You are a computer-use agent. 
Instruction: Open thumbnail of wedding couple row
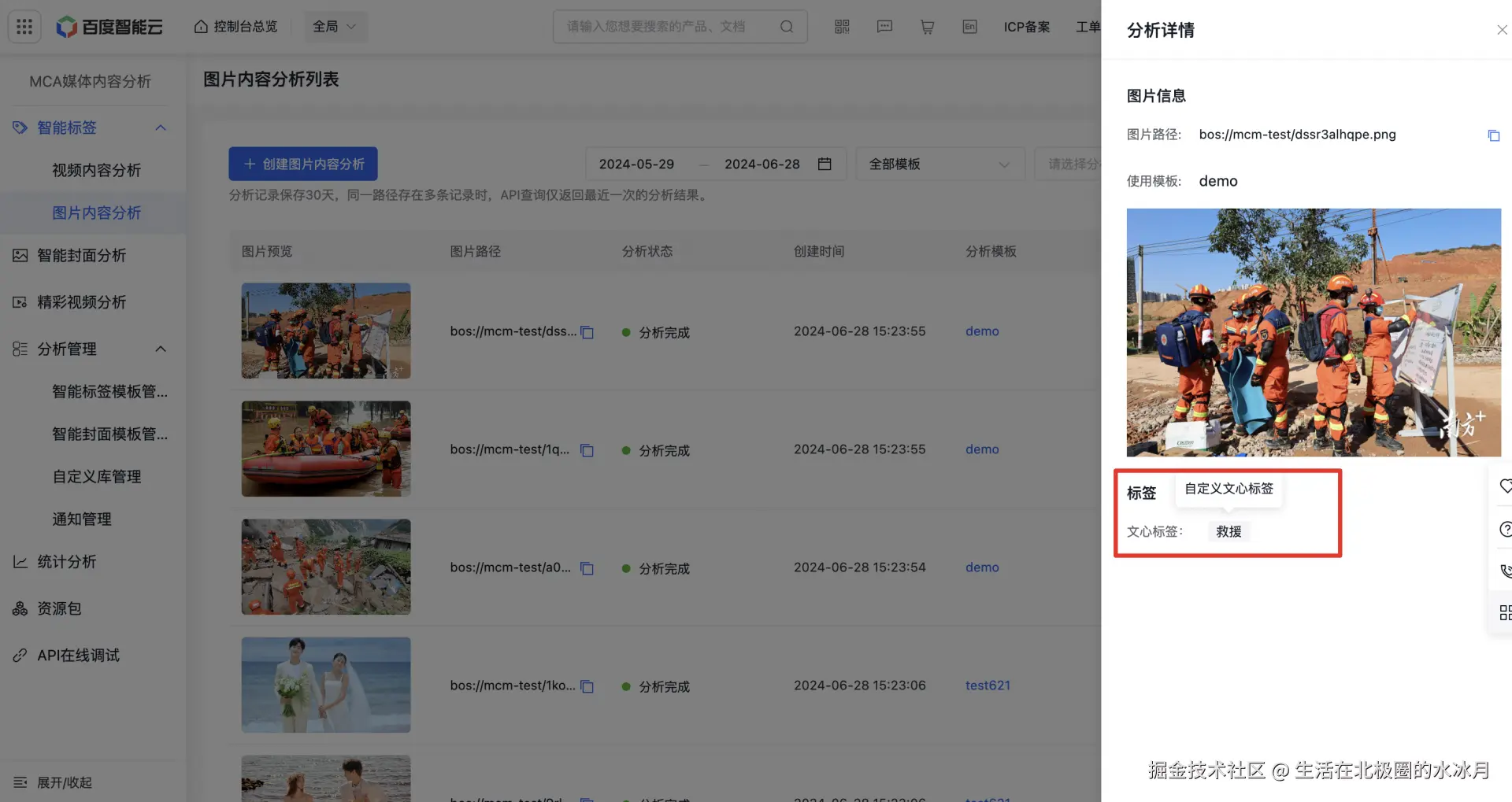pyautogui.click(x=326, y=685)
